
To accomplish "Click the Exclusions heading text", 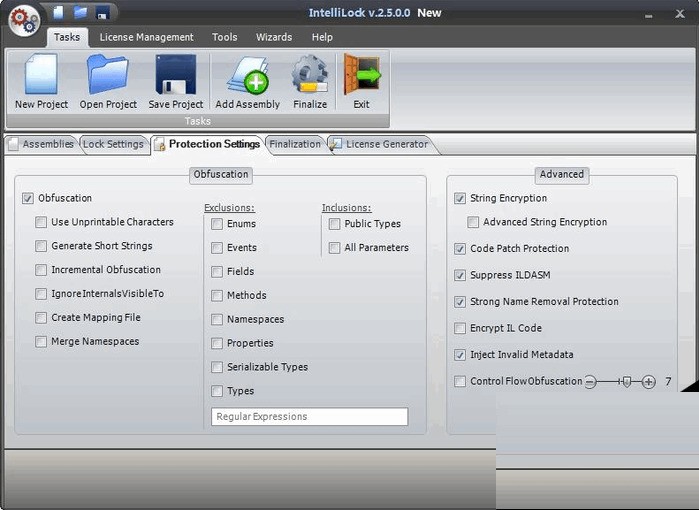I will (229, 208).
